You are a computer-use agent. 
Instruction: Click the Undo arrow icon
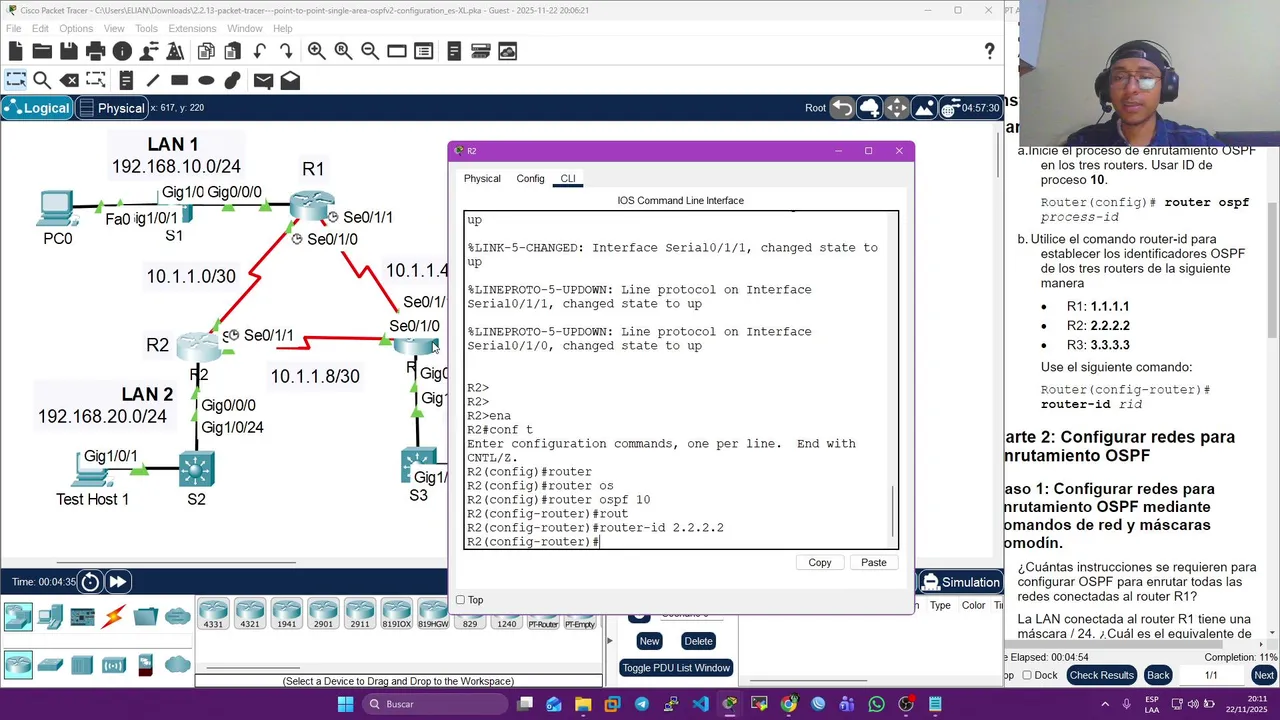click(x=260, y=51)
